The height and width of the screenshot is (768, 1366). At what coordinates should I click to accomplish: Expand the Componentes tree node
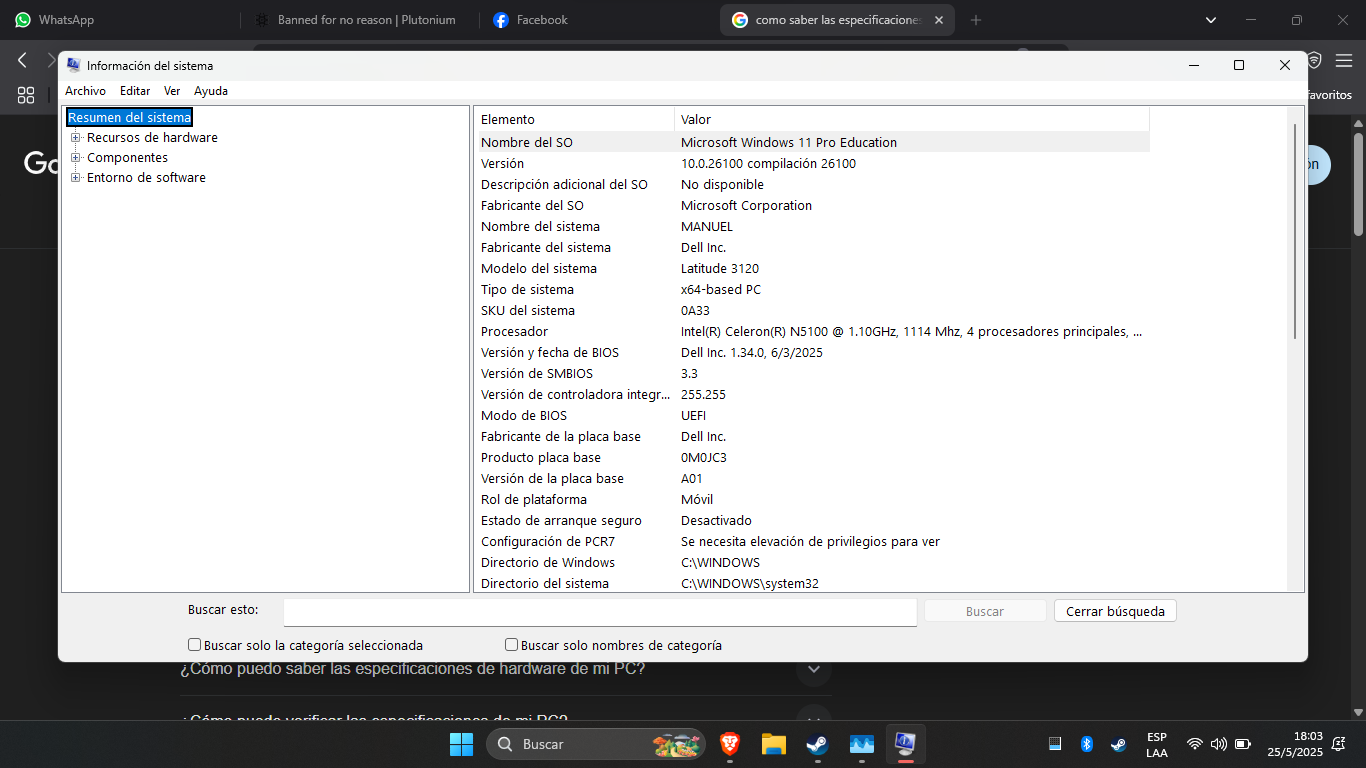pos(76,158)
